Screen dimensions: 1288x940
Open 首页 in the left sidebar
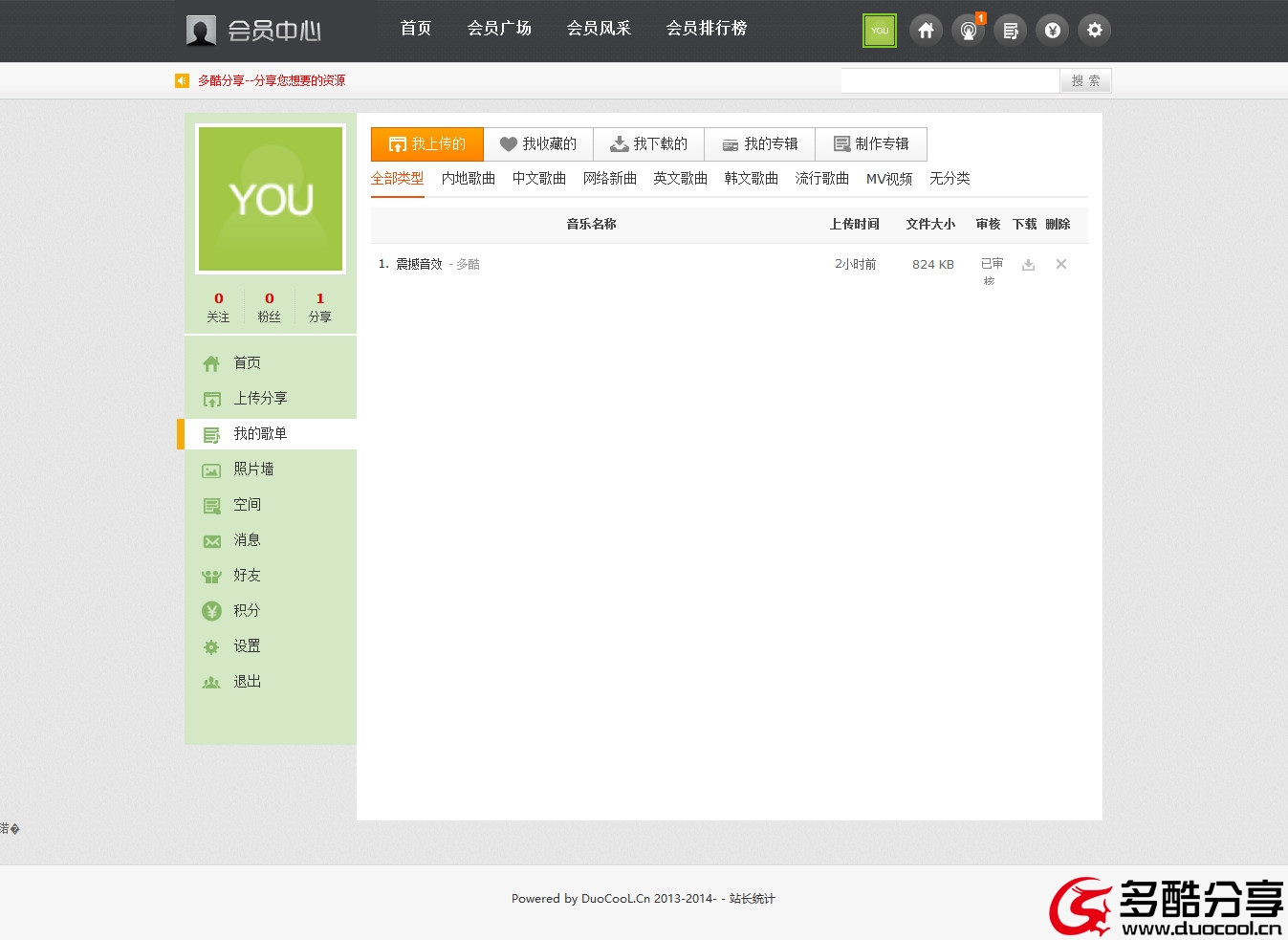247,362
